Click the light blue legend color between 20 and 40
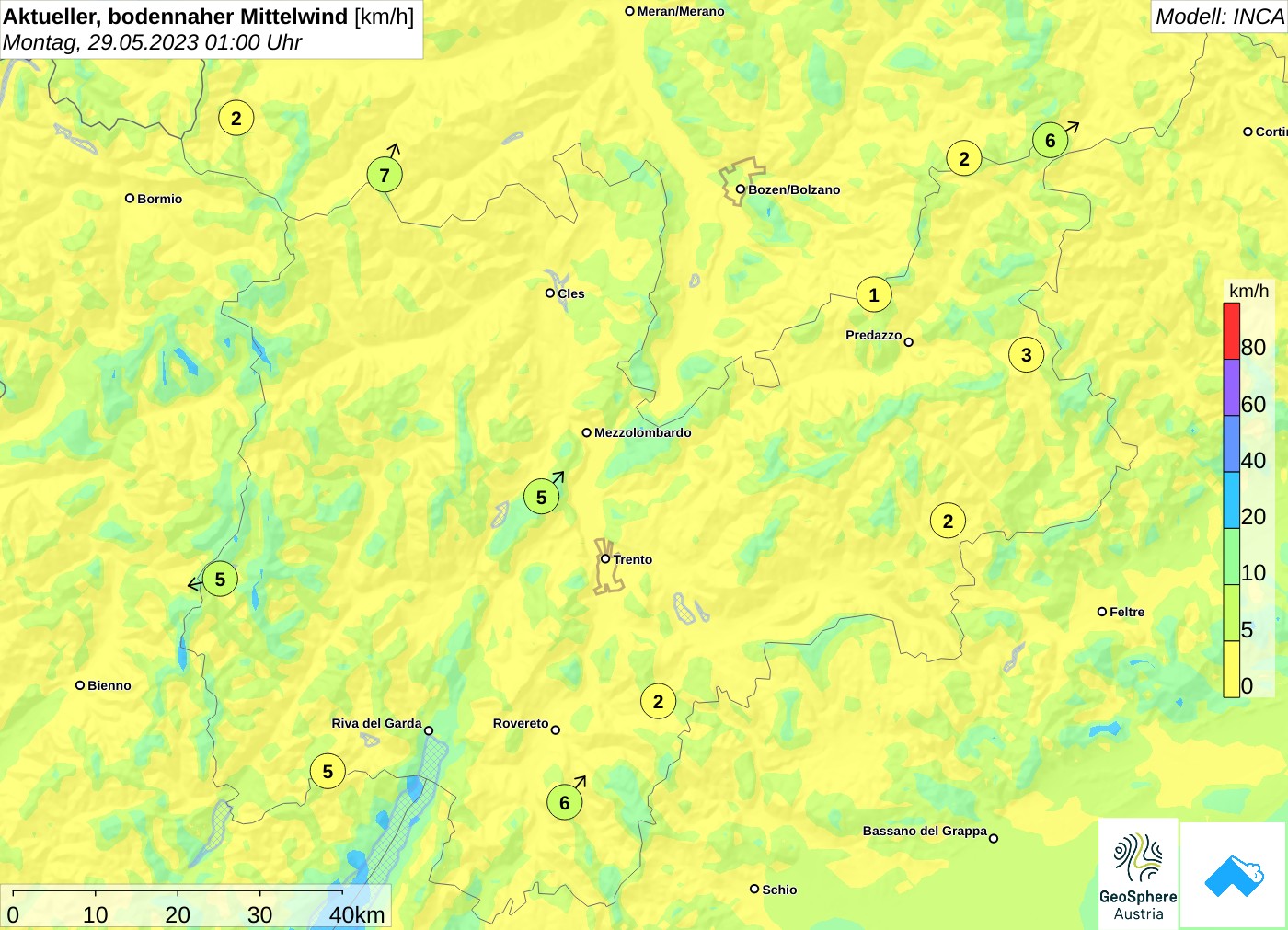This screenshot has width=1288, height=930. point(1231,499)
